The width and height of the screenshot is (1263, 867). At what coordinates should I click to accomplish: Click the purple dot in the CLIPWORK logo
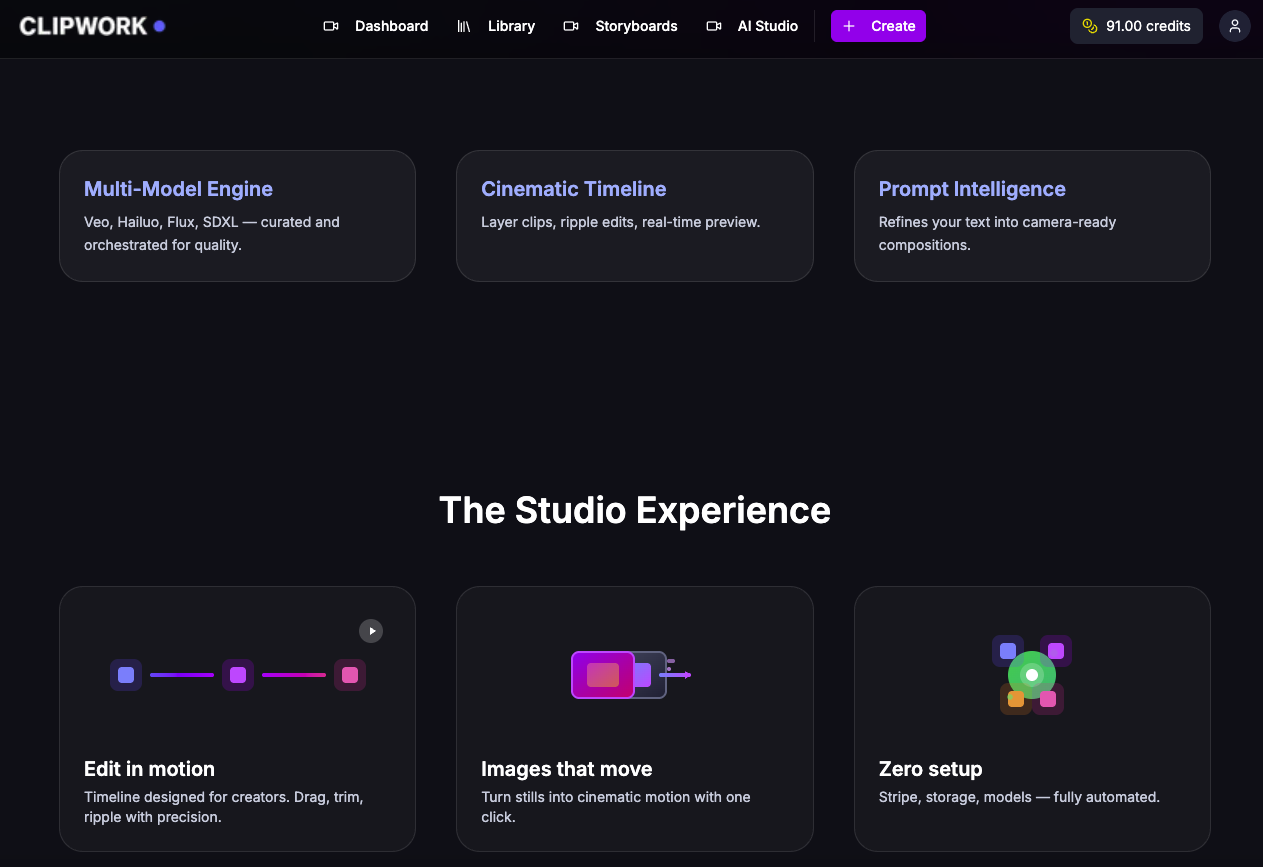pyautogui.click(x=159, y=26)
